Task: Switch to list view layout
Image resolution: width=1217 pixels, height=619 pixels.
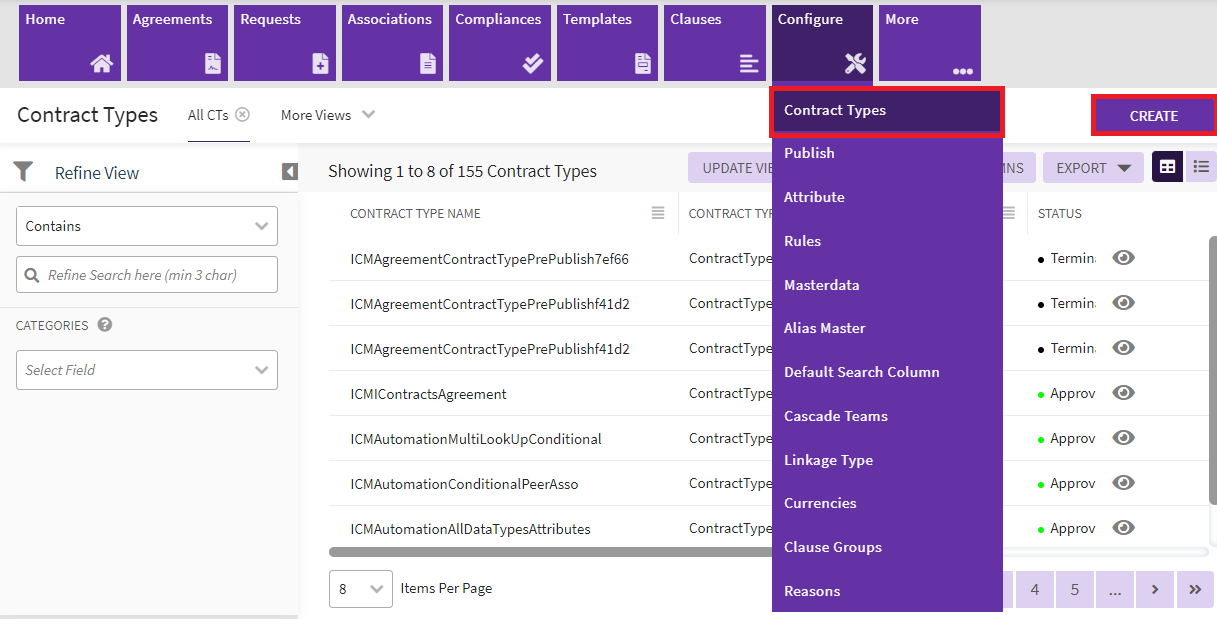Action: (x=1201, y=167)
